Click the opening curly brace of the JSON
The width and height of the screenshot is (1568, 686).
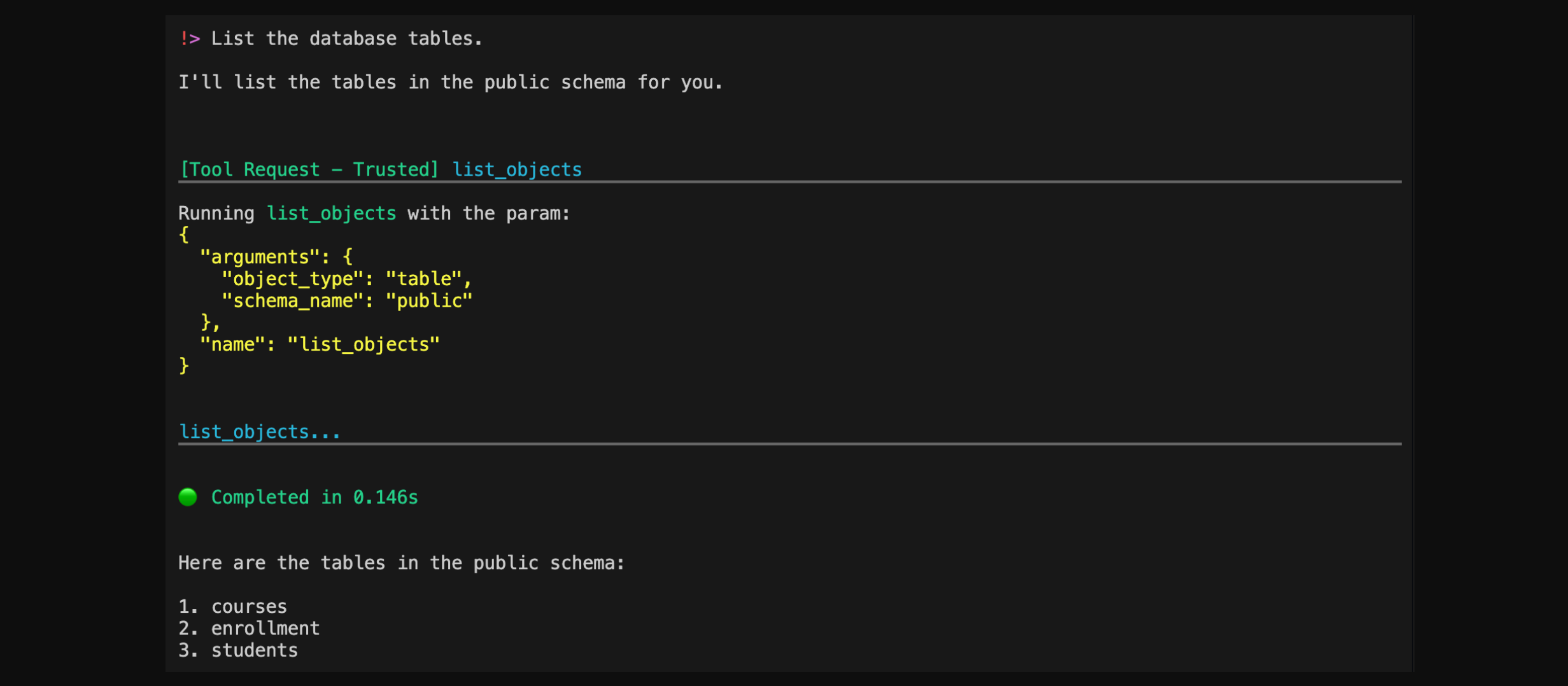coord(184,235)
